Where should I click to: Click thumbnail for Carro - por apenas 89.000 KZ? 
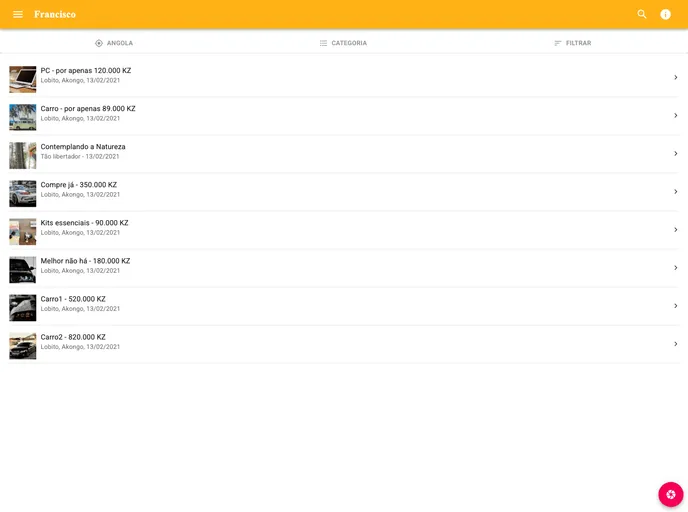(x=23, y=117)
